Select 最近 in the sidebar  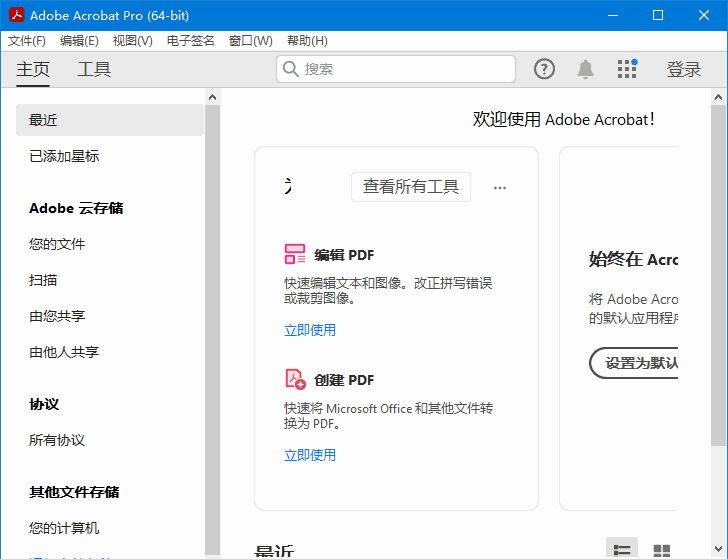point(110,120)
